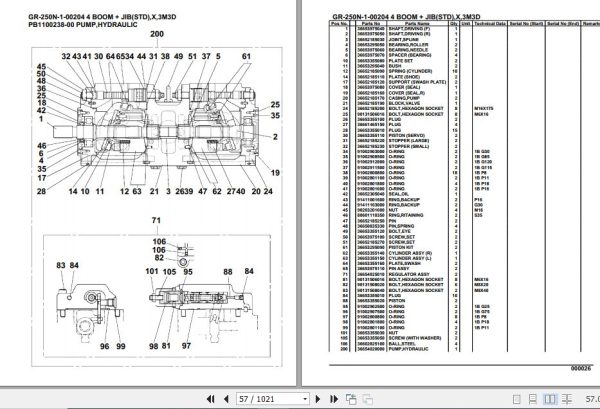The height and width of the screenshot is (409, 600).
Task: Click callout number 19 beside the pump diagram
Action: tap(275, 173)
